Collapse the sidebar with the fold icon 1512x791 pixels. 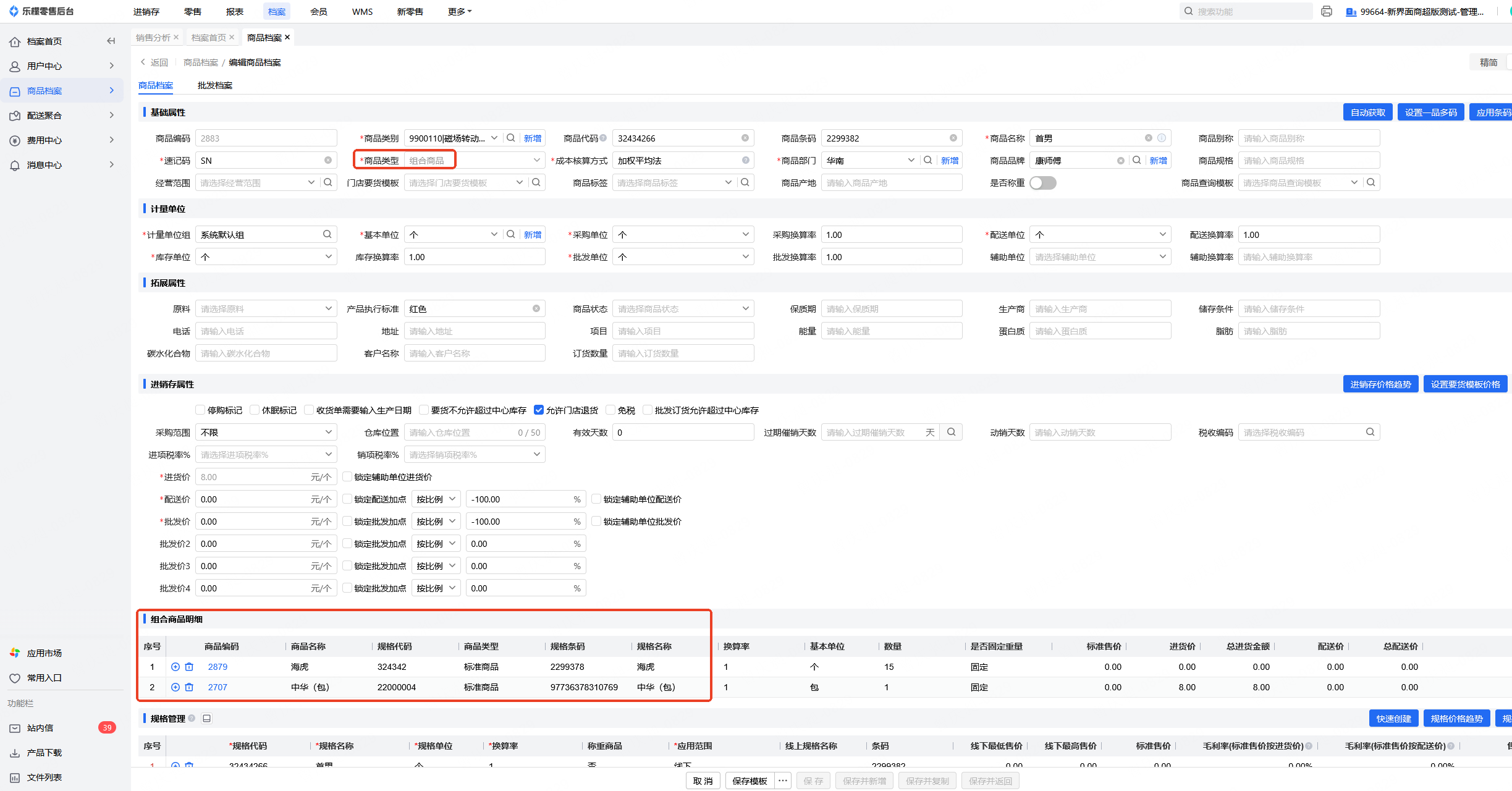click(111, 41)
